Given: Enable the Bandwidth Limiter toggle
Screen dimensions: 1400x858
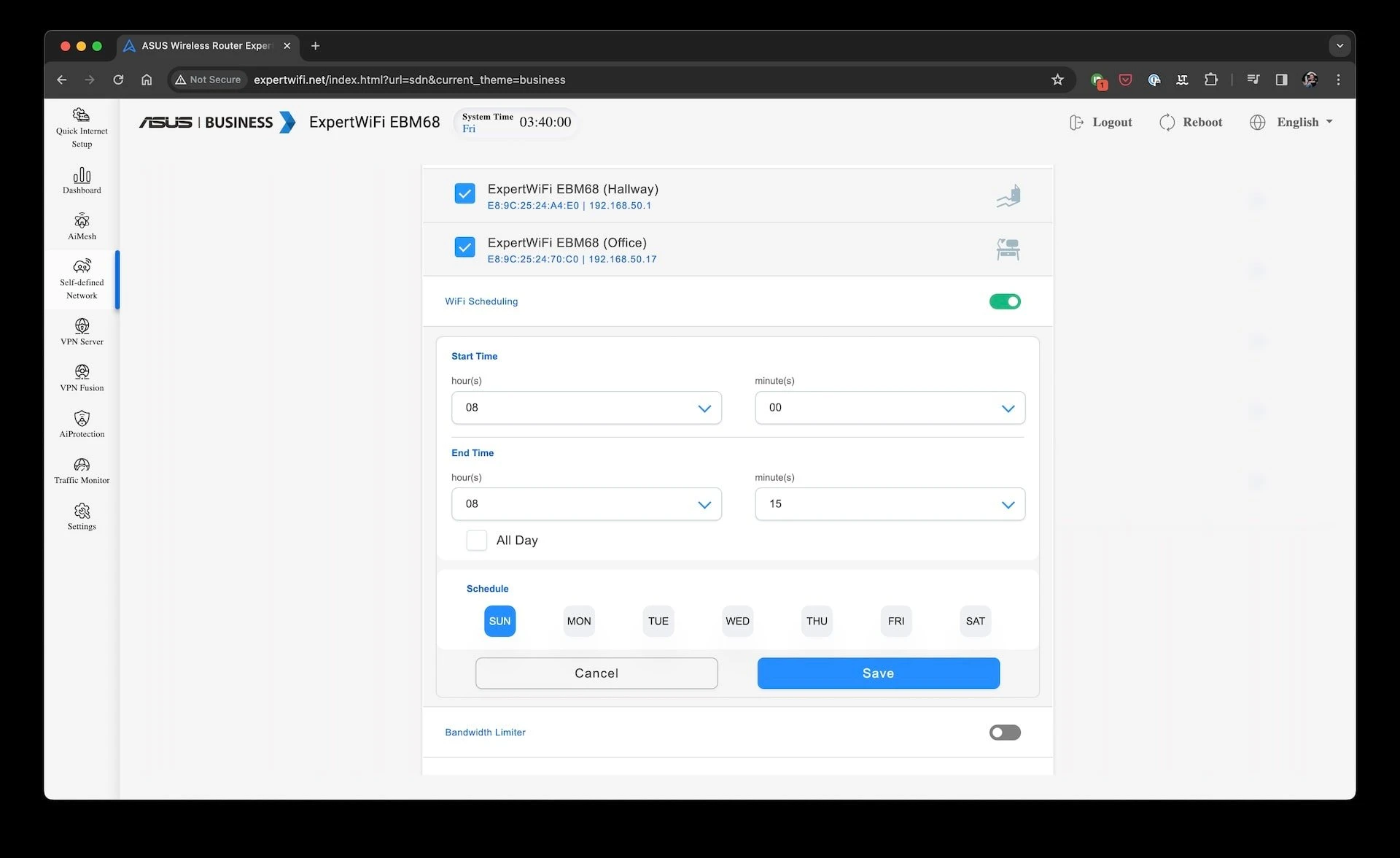Looking at the screenshot, I should [x=1005, y=733].
